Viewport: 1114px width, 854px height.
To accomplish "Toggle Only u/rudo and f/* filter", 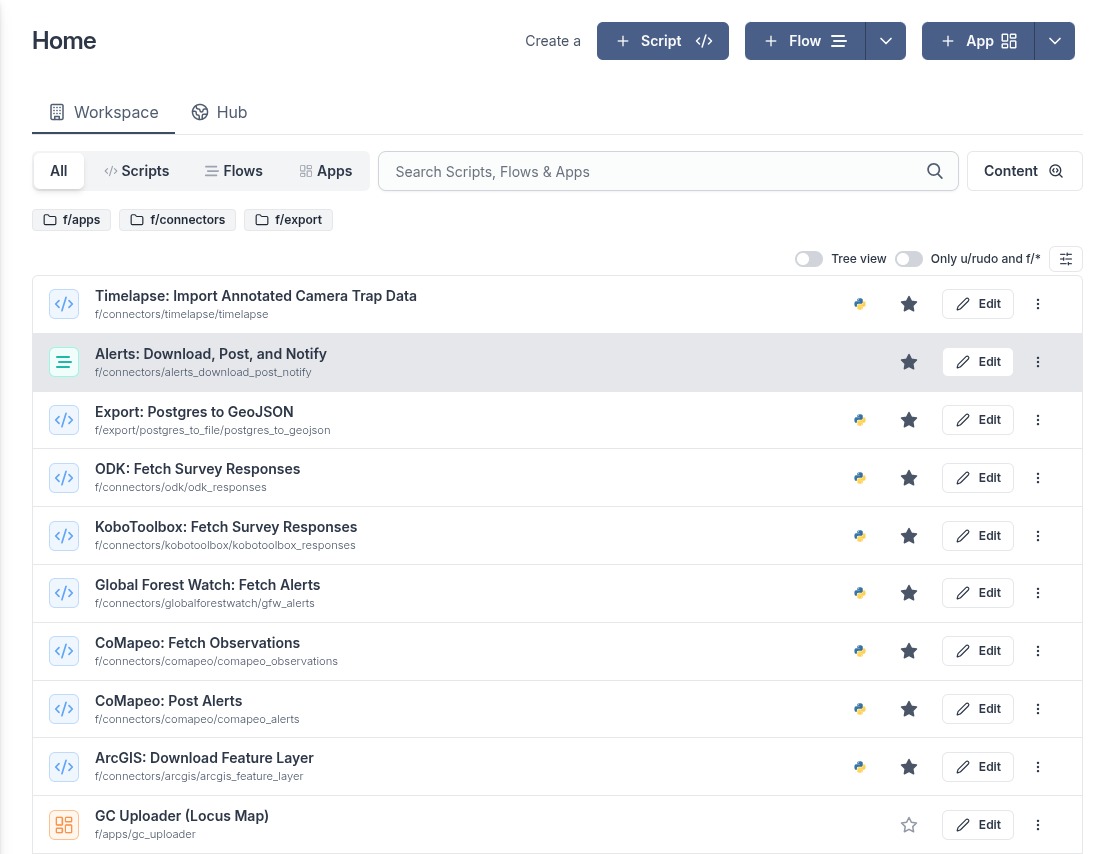I will coord(908,259).
